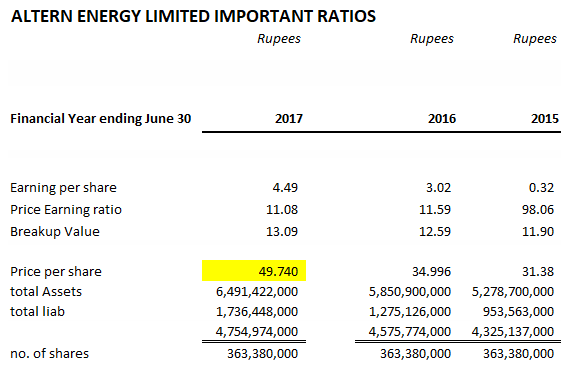Click the no. of shares label

point(49,353)
